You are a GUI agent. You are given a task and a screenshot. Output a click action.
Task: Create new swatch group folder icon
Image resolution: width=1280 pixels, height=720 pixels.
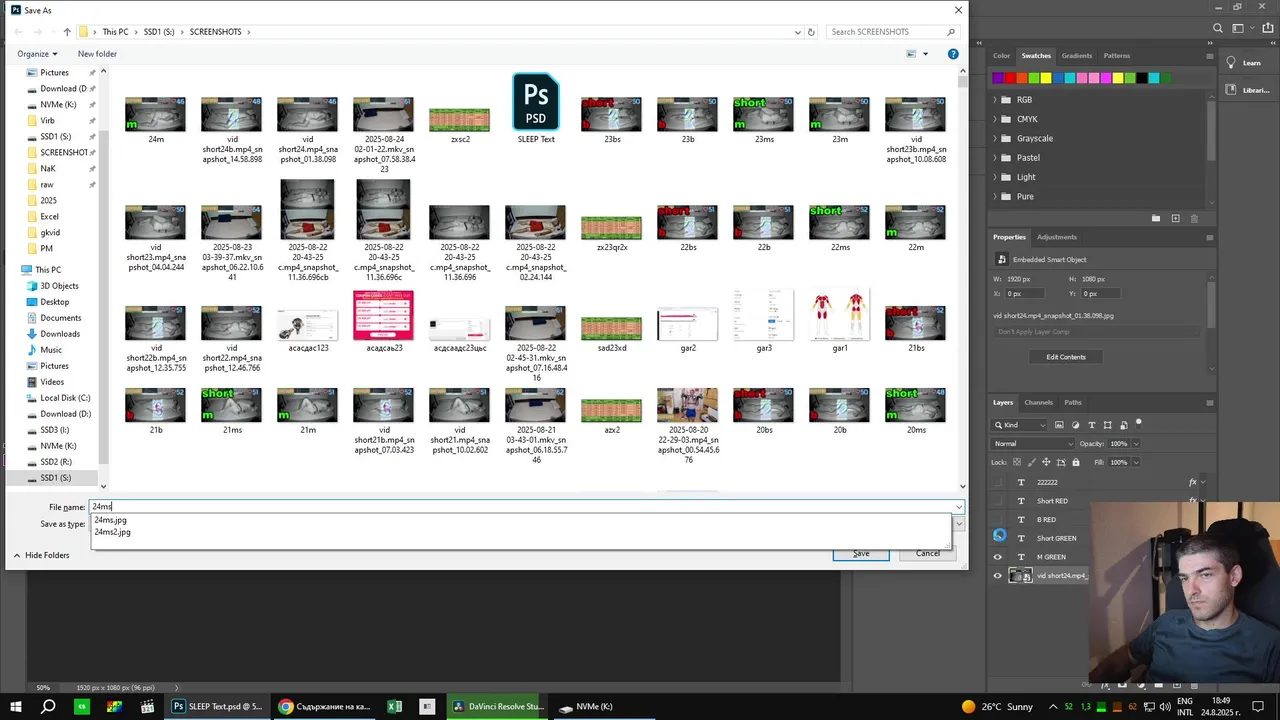coord(1156,218)
